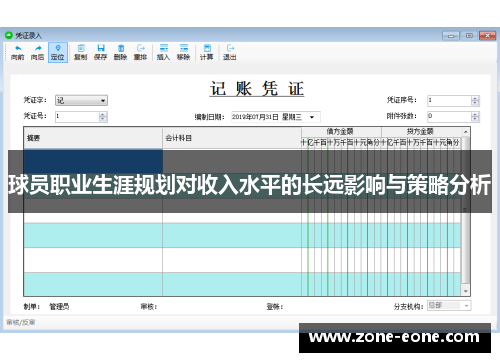Click into the 凭证序号 number field
The image size is (500, 362).
coord(449,101)
